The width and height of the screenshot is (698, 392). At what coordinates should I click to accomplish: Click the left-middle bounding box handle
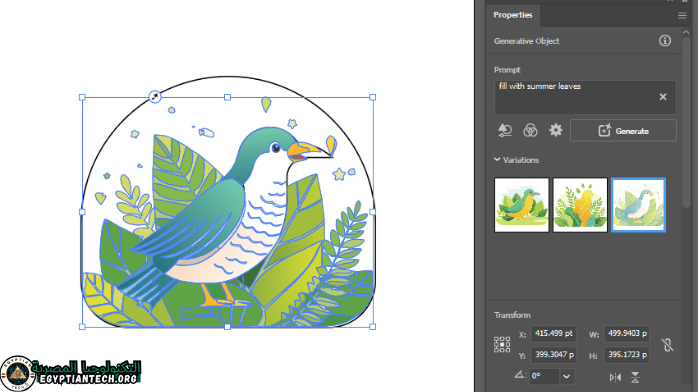coord(82,212)
